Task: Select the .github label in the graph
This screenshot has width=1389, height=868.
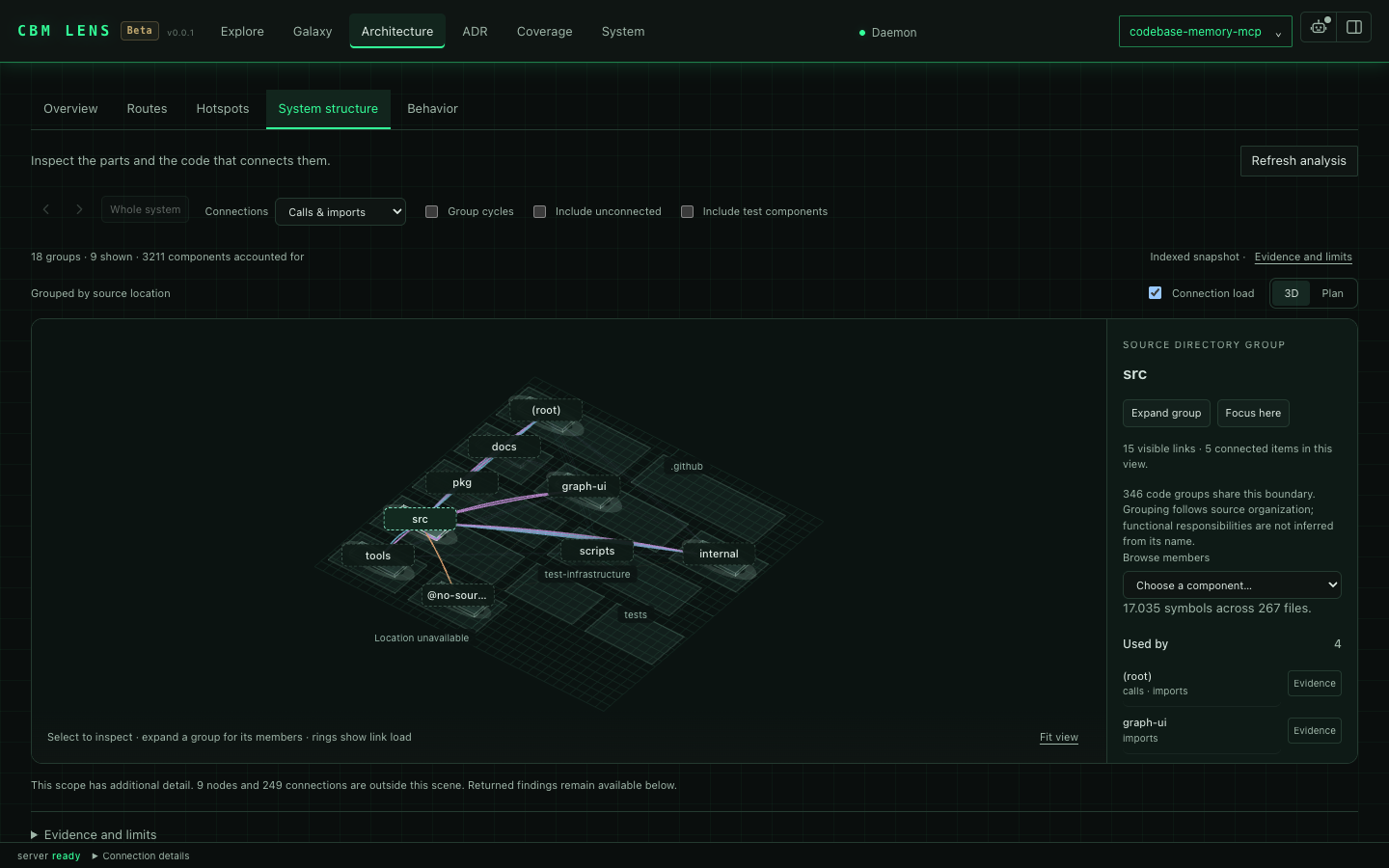Action: 687,466
